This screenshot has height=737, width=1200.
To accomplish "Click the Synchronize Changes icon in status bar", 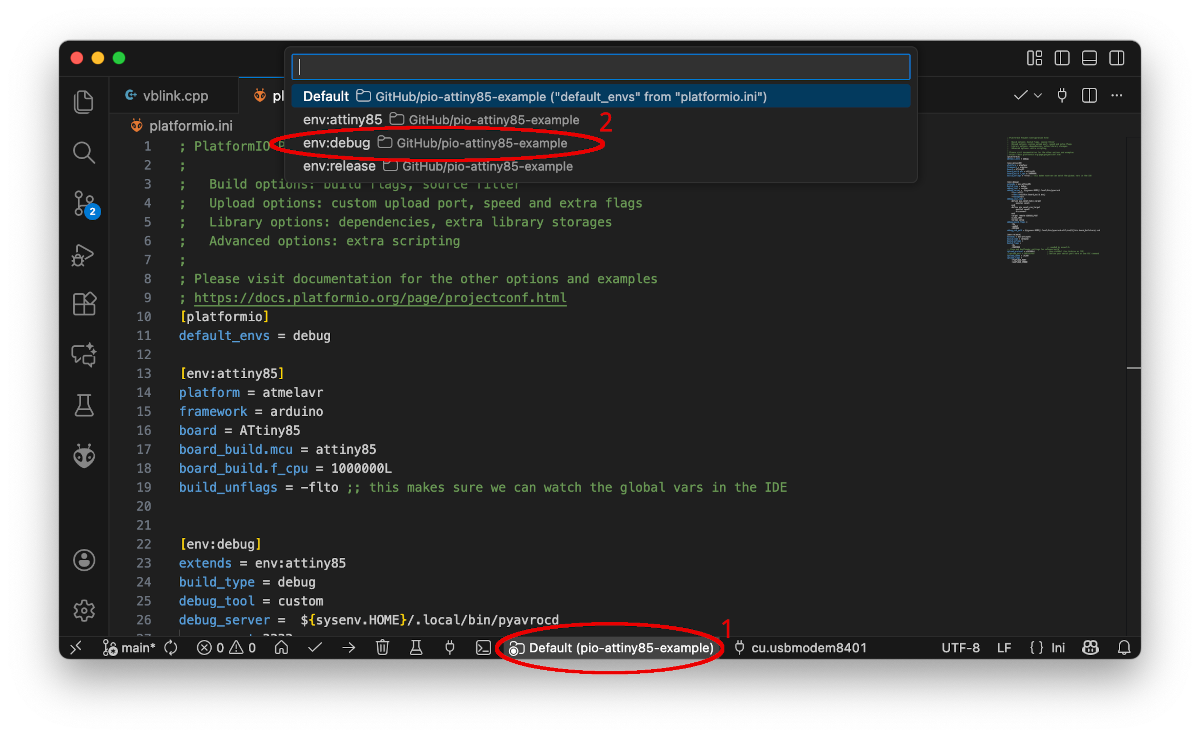I will pyautogui.click(x=171, y=648).
